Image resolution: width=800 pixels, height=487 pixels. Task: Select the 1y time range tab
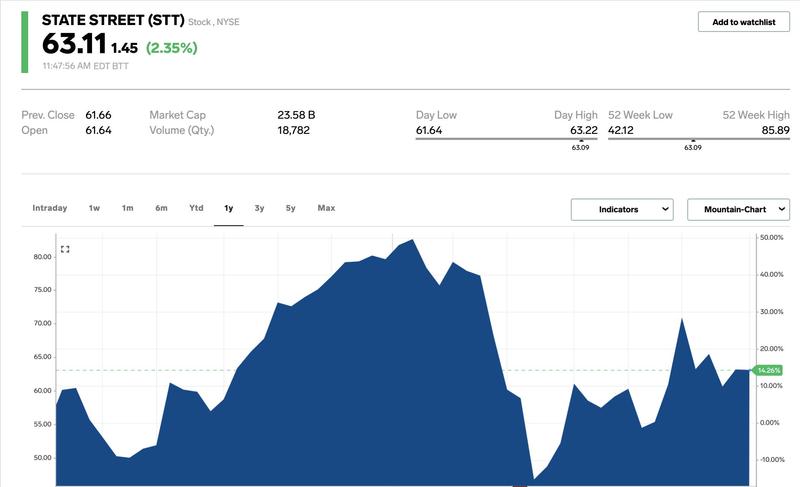pyautogui.click(x=229, y=208)
